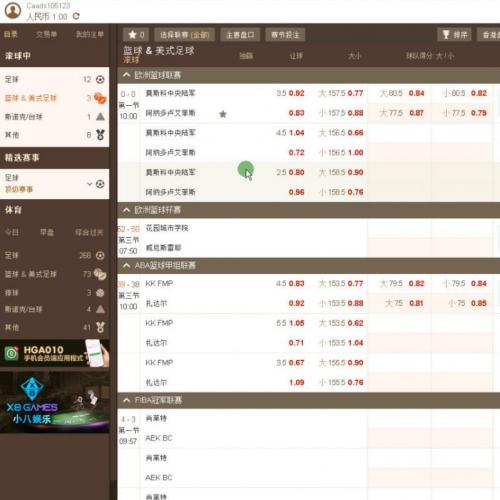This screenshot has width=500, height=500.
Task: Select live basketball & American football icon
Action: click(x=100, y=98)
